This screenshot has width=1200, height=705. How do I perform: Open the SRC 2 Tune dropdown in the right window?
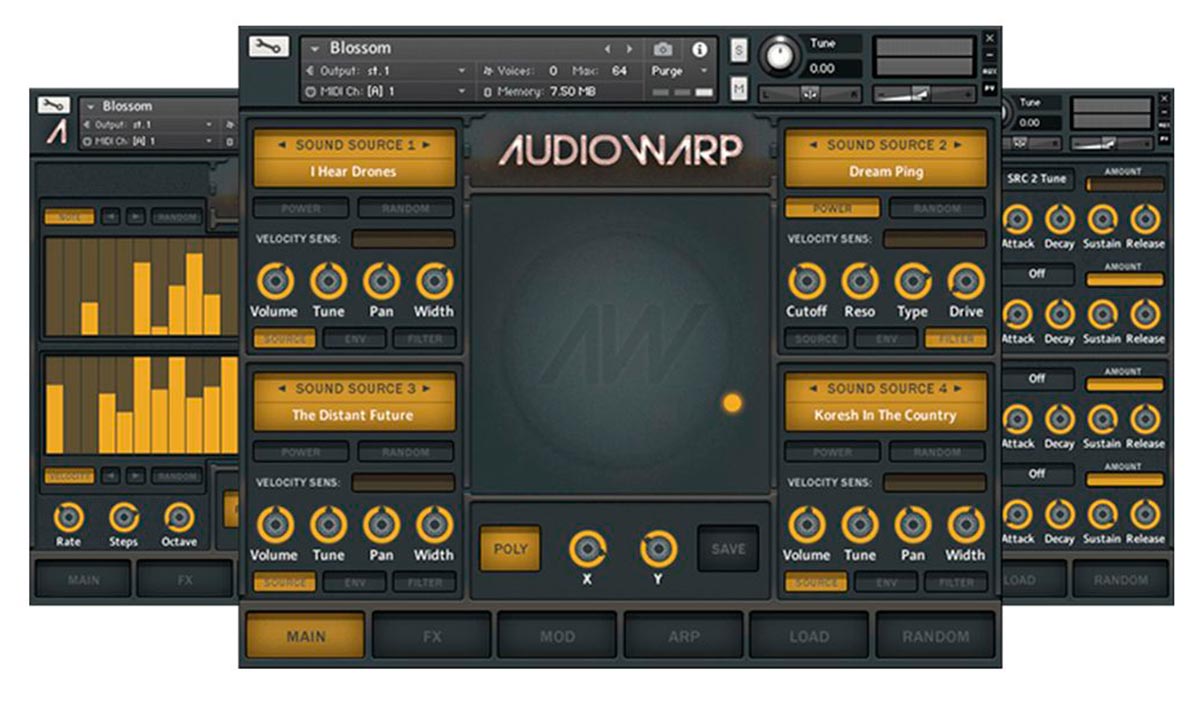click(x=1037, y=179)
